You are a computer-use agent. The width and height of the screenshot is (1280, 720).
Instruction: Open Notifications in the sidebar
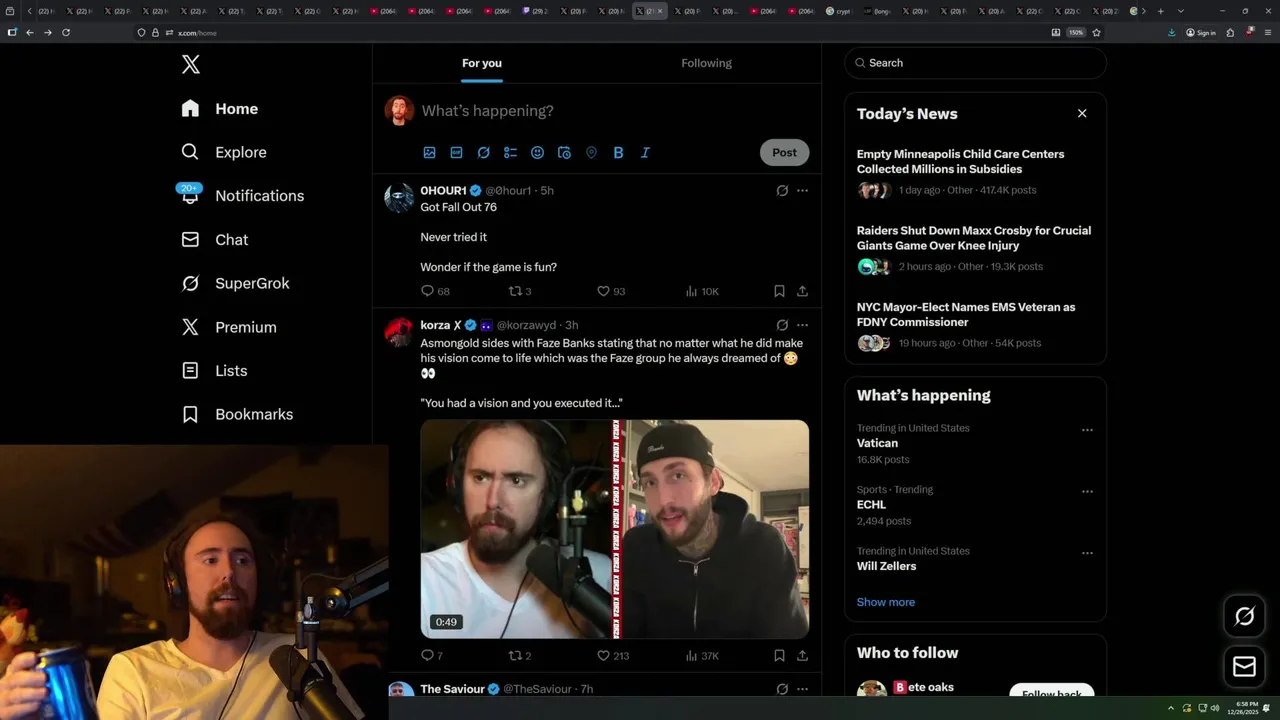tap(242, 196)
